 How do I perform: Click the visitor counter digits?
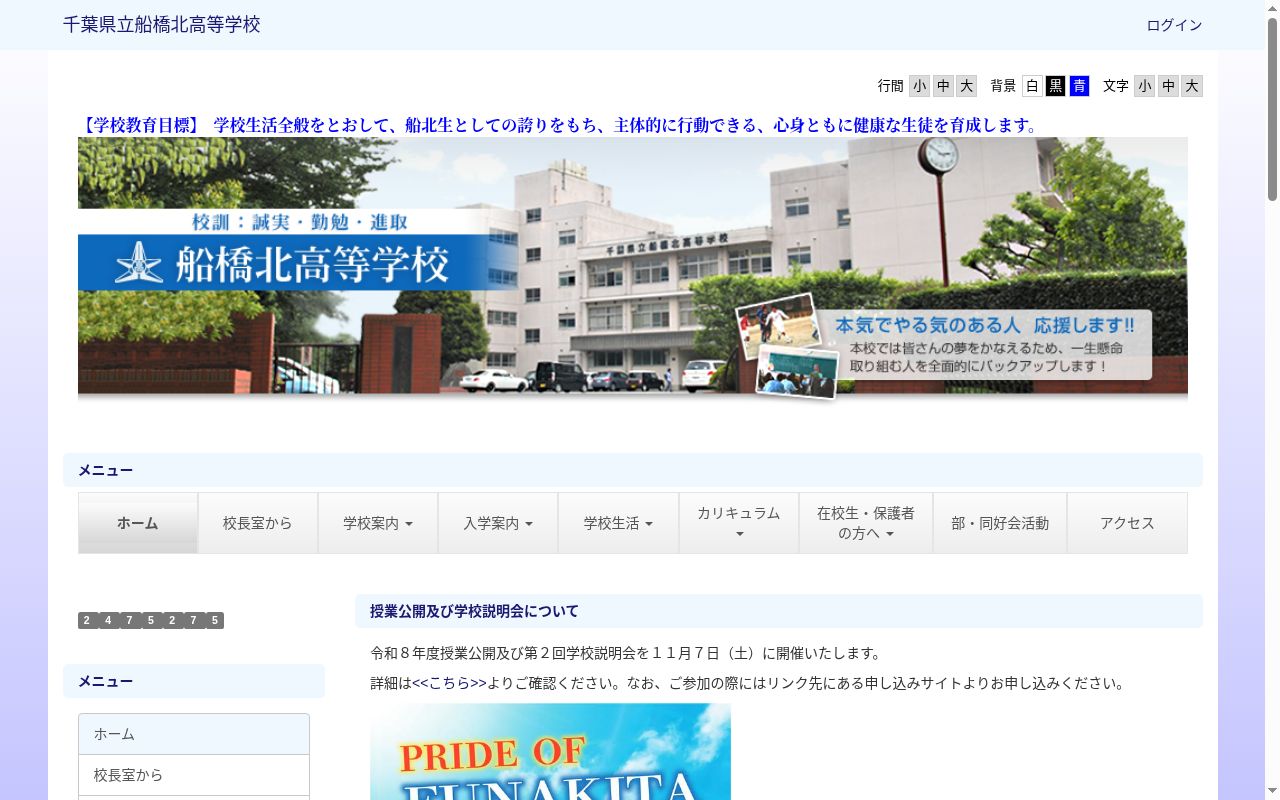(x=151, y=620)
